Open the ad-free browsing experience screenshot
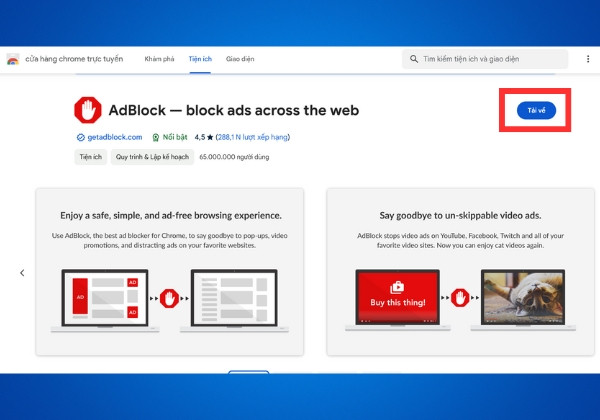Screen dimensions: 600x420 pos(170,272)
